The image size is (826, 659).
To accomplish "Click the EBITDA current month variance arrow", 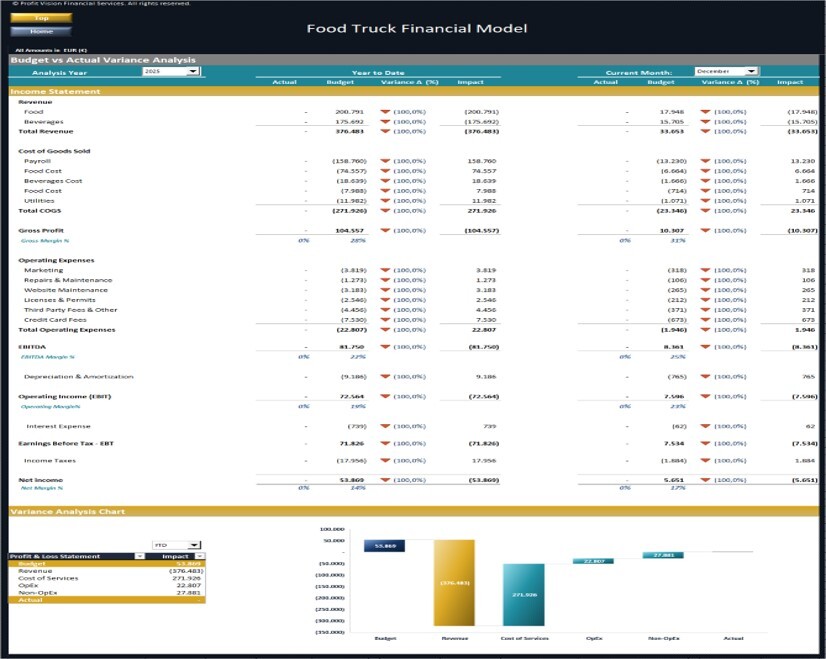I will click(x=705, y=347).
